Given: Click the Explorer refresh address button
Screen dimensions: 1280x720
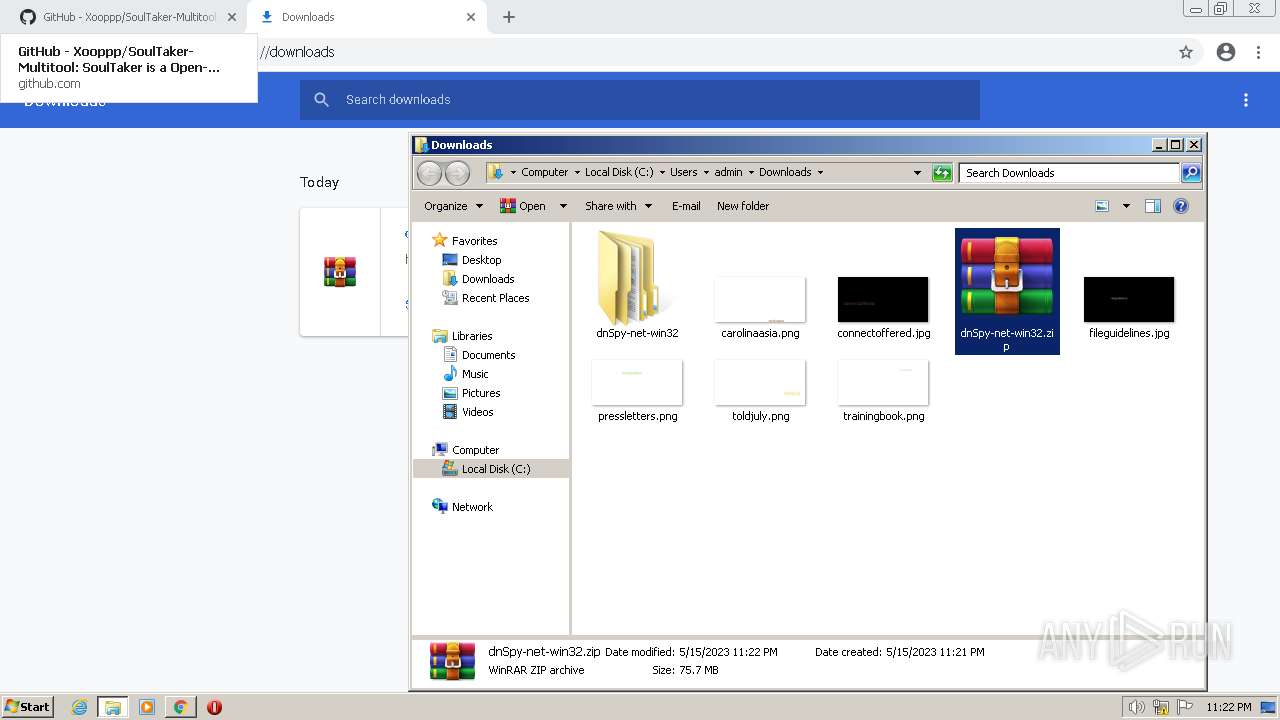Looking at the screenshot, I should pos(942,173).
